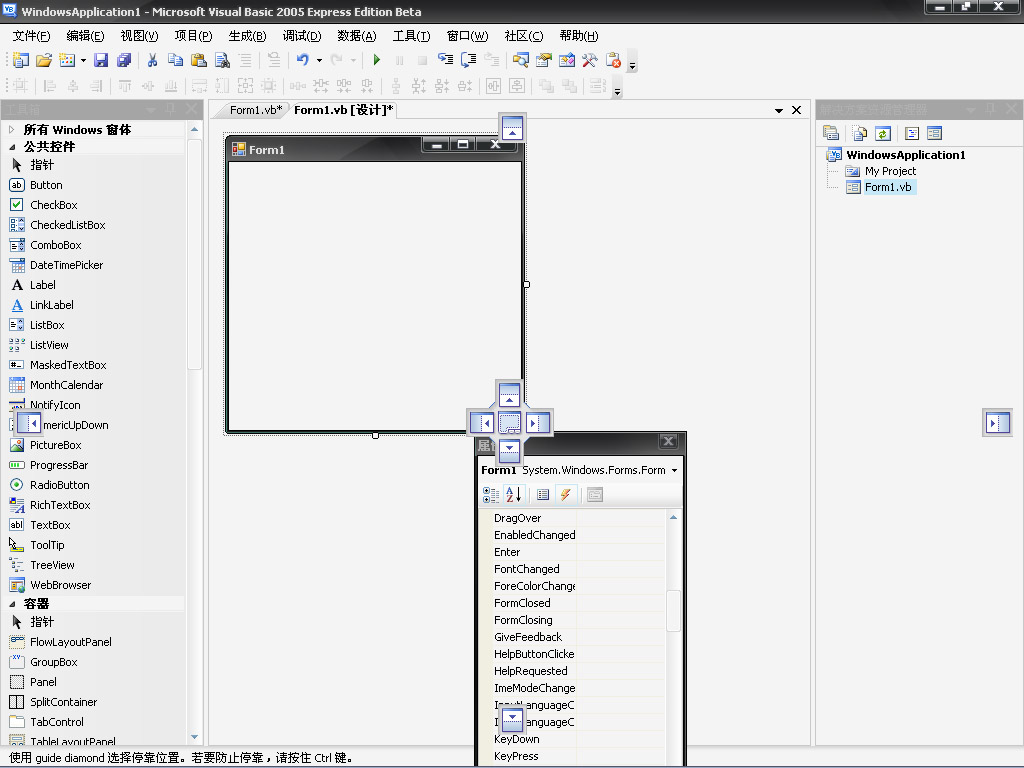Click the New Project toolbar icon
The width and height of the screenshot is (1024, 768).
tap(21, 60)
